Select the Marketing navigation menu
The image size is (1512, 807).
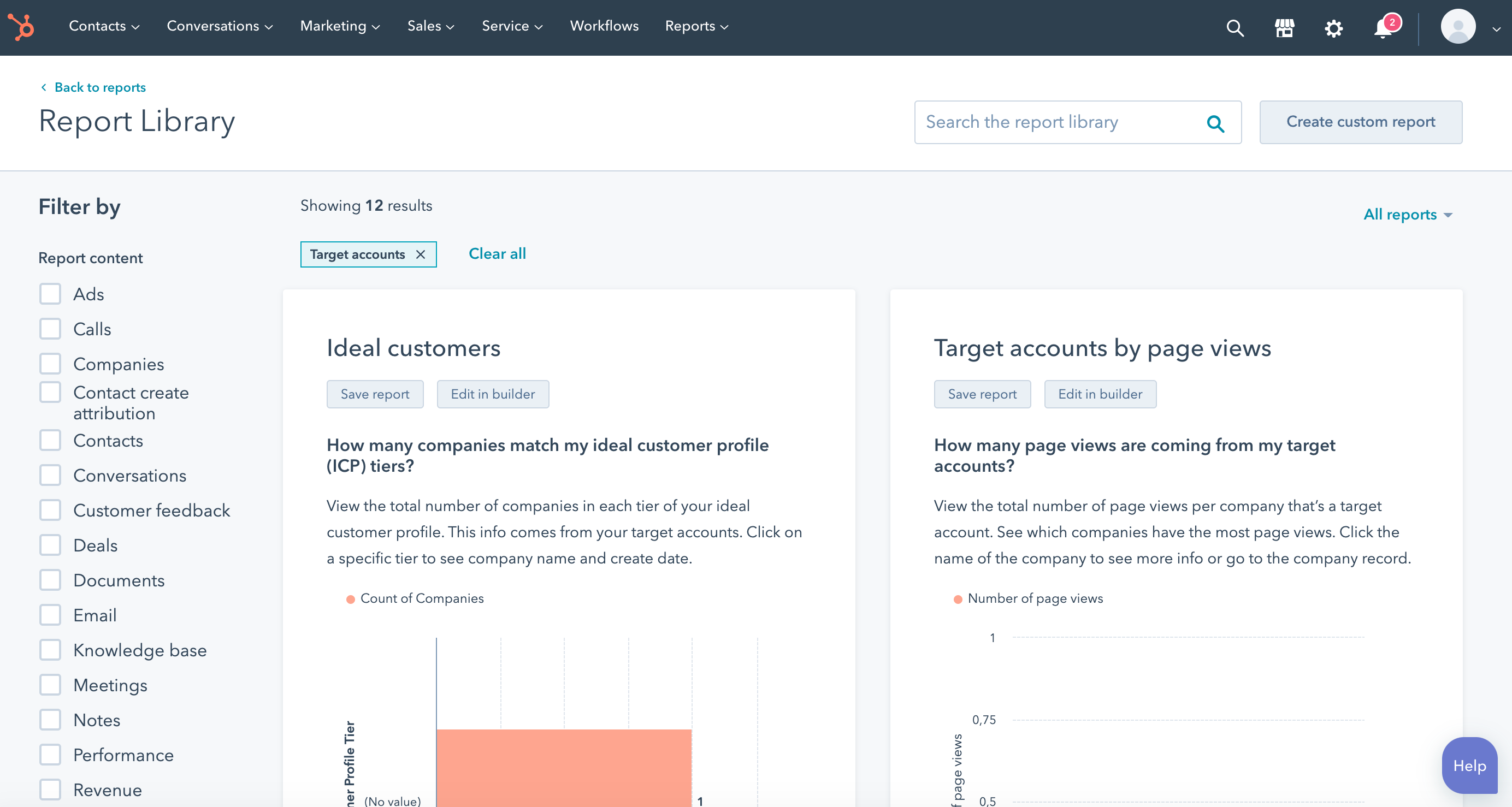pyautogui.click(x=339, y=26)
